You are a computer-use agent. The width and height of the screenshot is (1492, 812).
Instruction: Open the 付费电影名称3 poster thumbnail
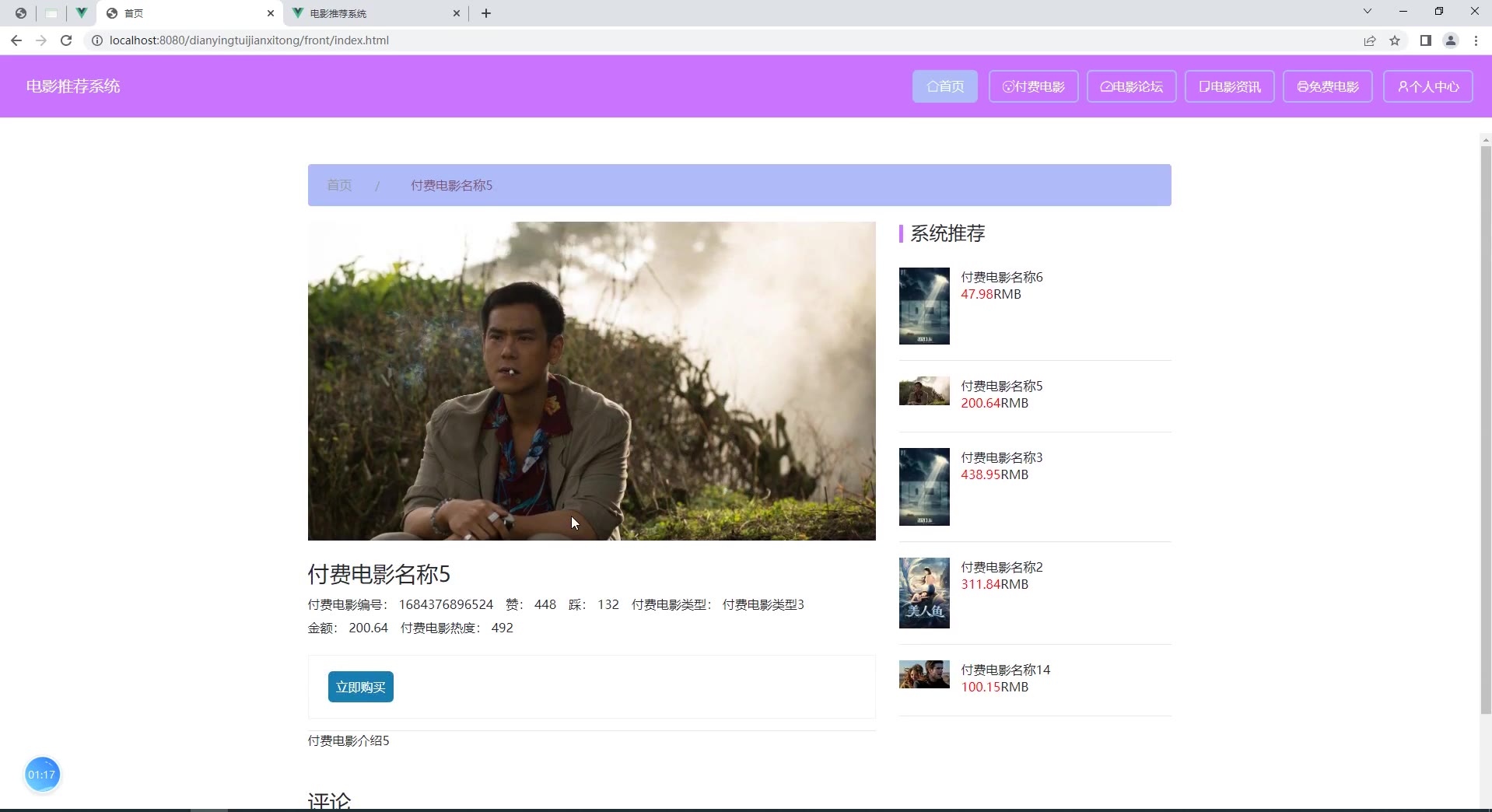(924, 487)
